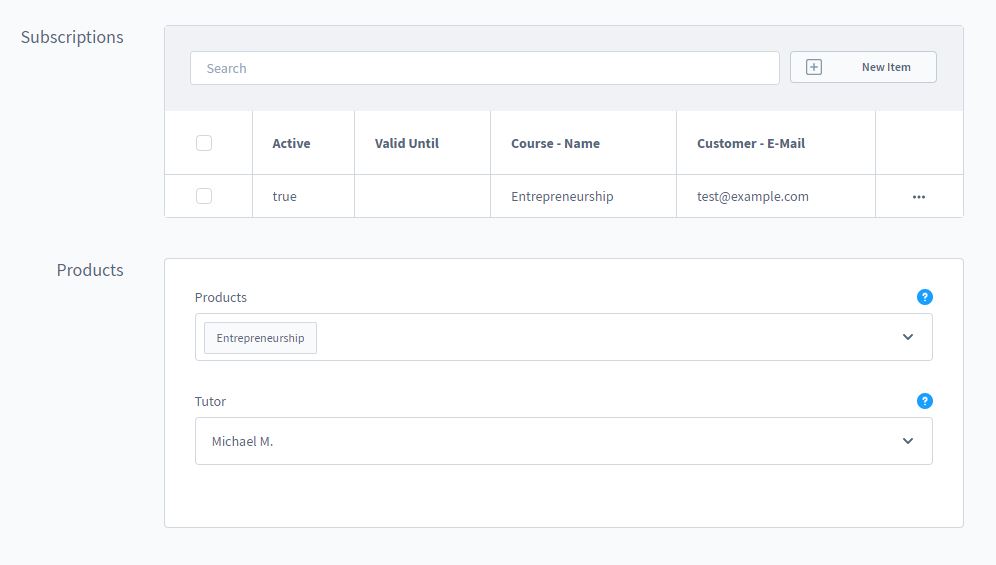Click the help icon next to Products
Image resolution: width=996 pixels, height=565 pixels.
[925, 297]
